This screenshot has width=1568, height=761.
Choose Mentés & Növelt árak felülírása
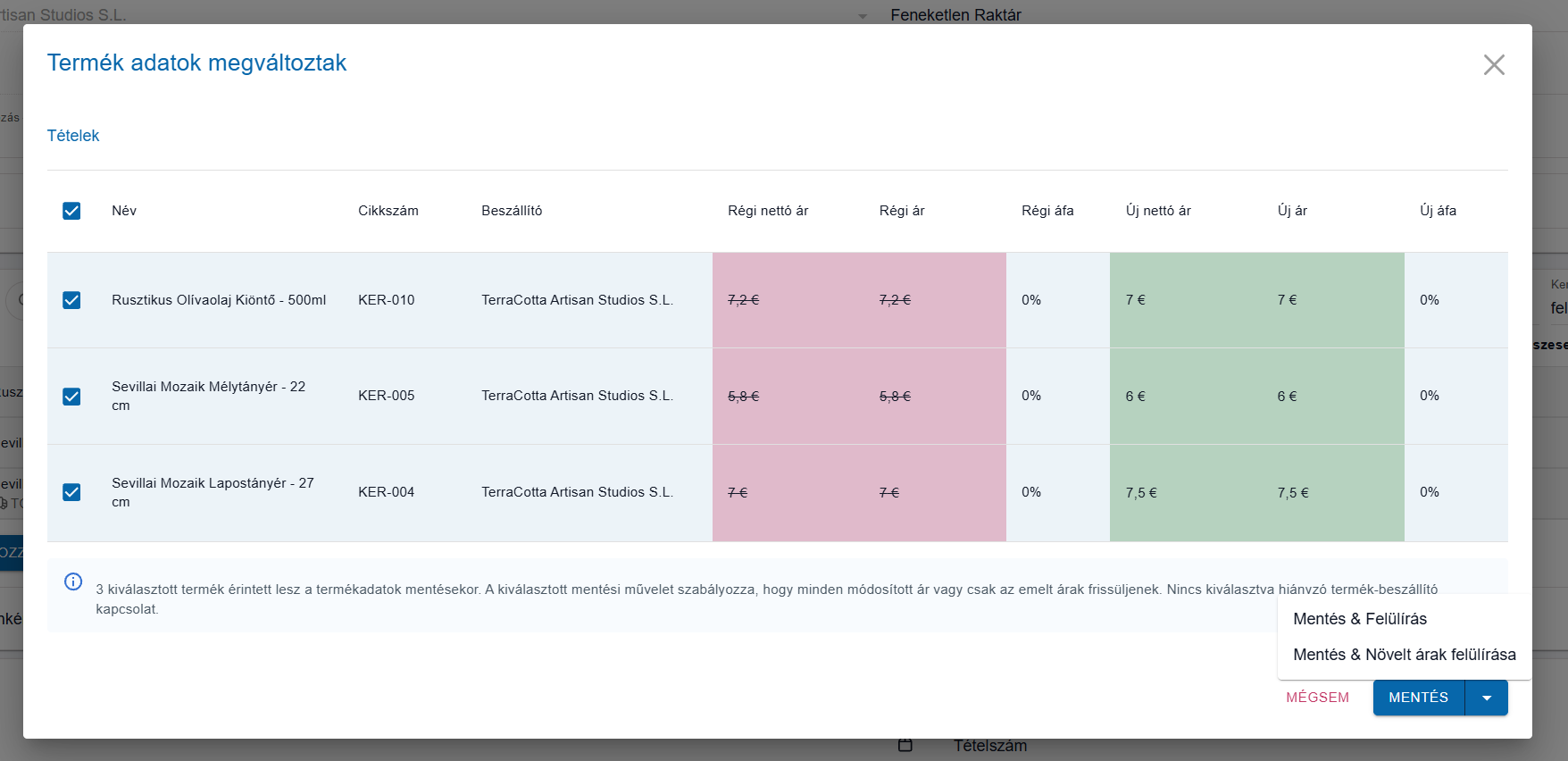pos(1405,655)
